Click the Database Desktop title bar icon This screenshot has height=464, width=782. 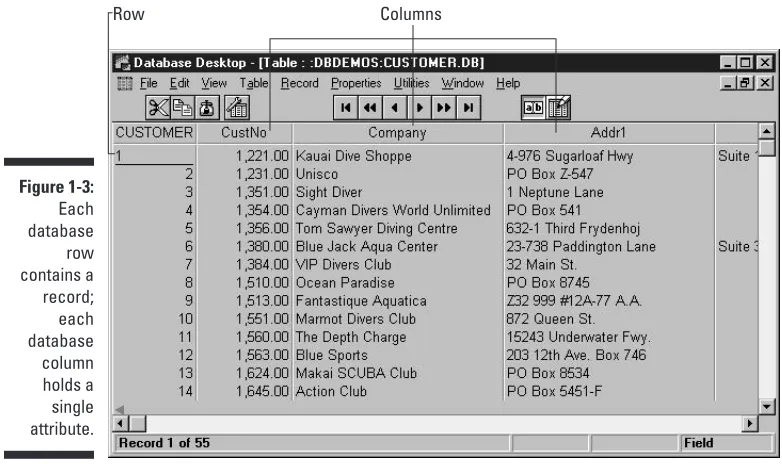coord(122,62)
